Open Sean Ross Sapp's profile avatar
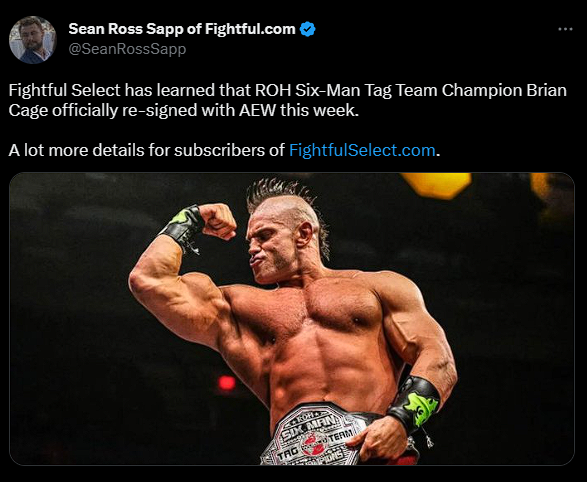The width and height of the screenshot is (587, 482). pyautogui.click(x=33, y=40)
